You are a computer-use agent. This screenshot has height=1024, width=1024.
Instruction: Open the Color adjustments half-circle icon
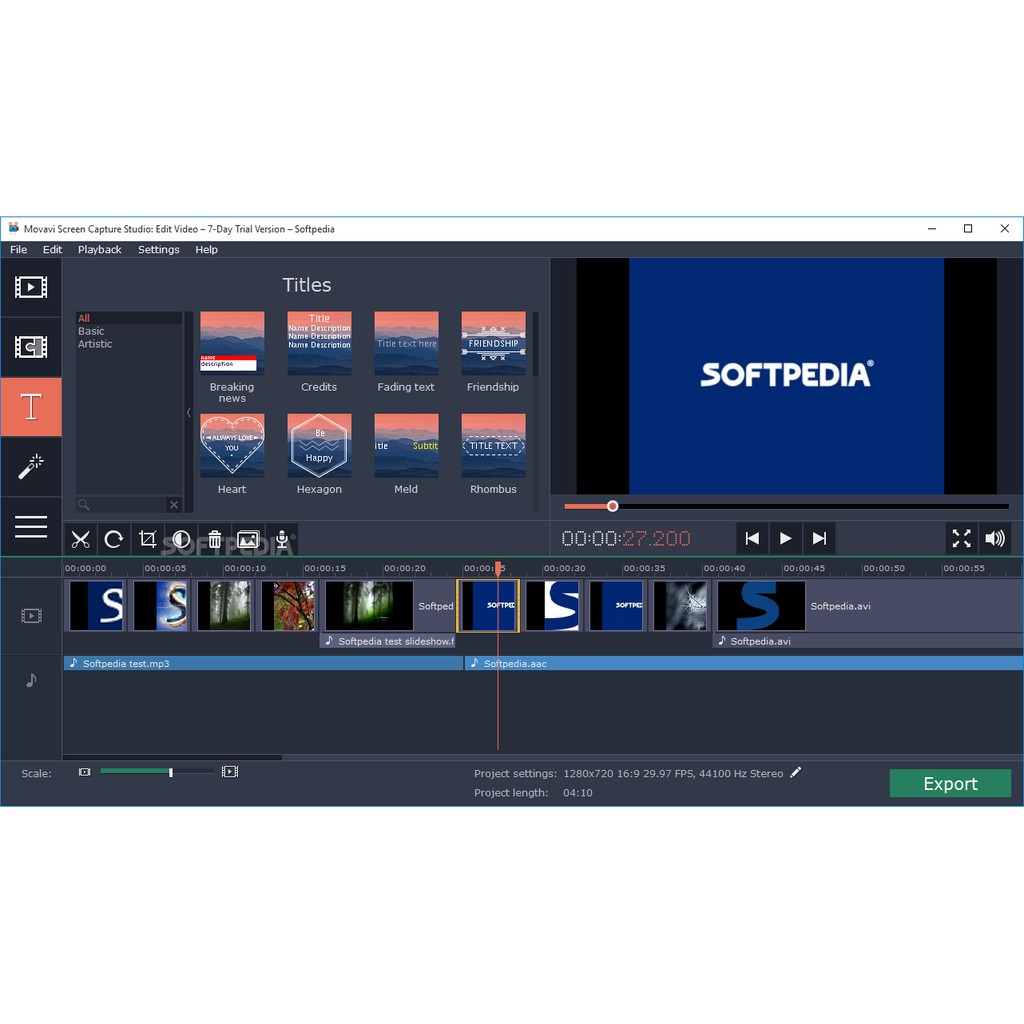click(x=181, y=539)
